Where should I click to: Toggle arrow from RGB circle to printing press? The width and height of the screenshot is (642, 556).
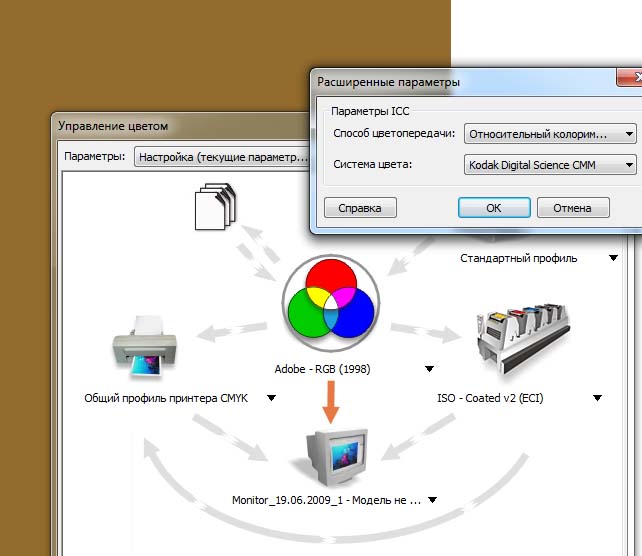426,332
